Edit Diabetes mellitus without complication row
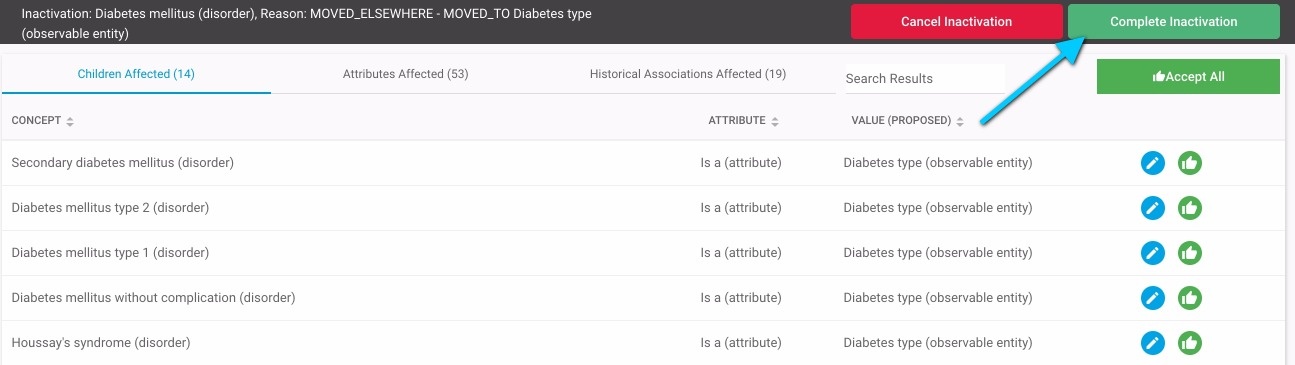Image resolution: width=1295 pixels, height=365 pixels. pyautogui.click(x=1153, y=298)
